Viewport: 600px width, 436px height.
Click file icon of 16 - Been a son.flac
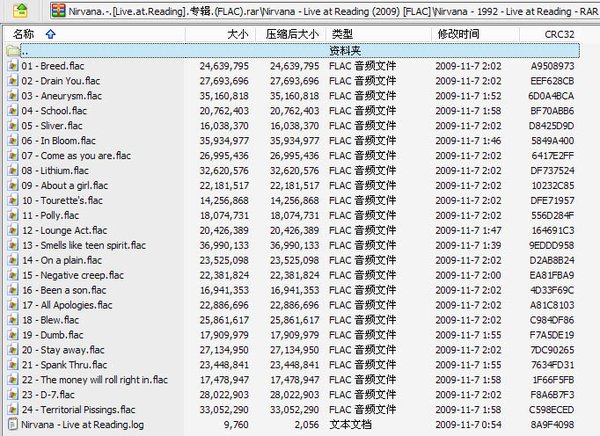13,290
